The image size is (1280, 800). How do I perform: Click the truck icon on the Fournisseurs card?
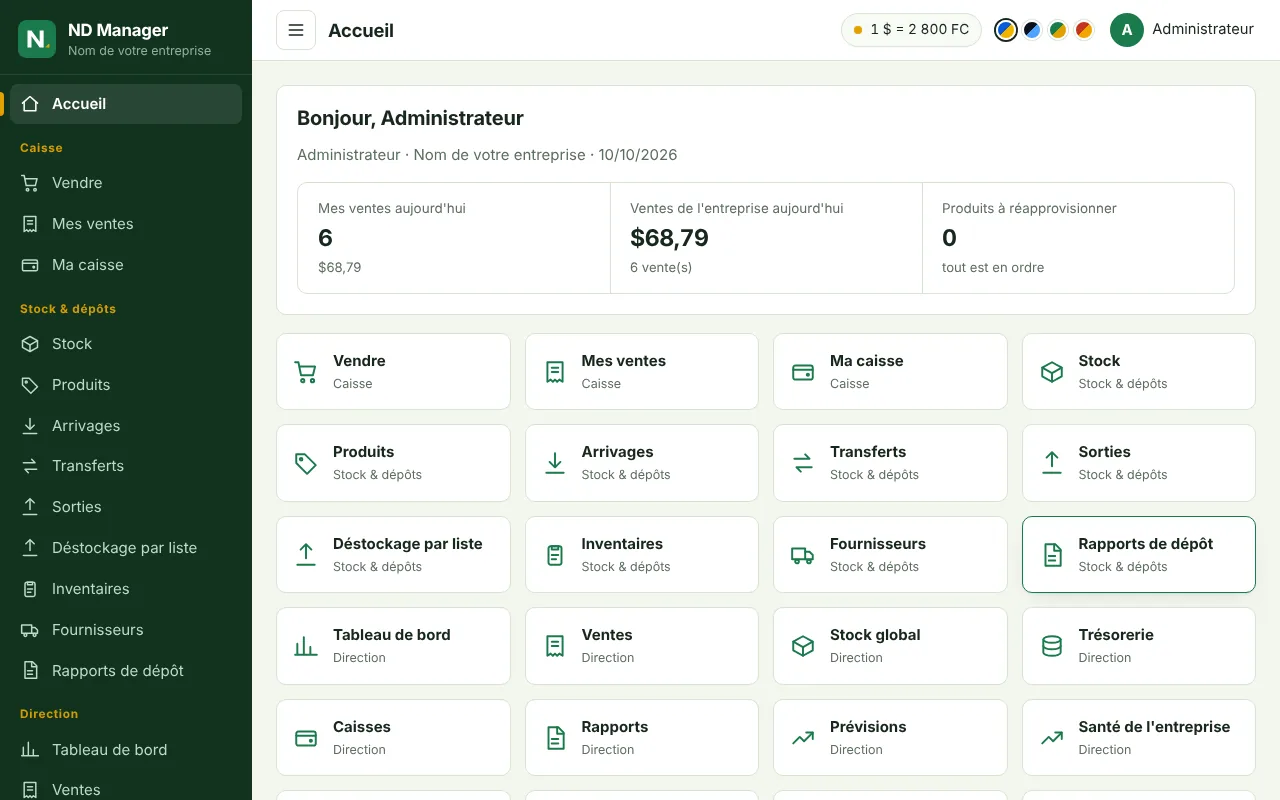tap(803, 555)
